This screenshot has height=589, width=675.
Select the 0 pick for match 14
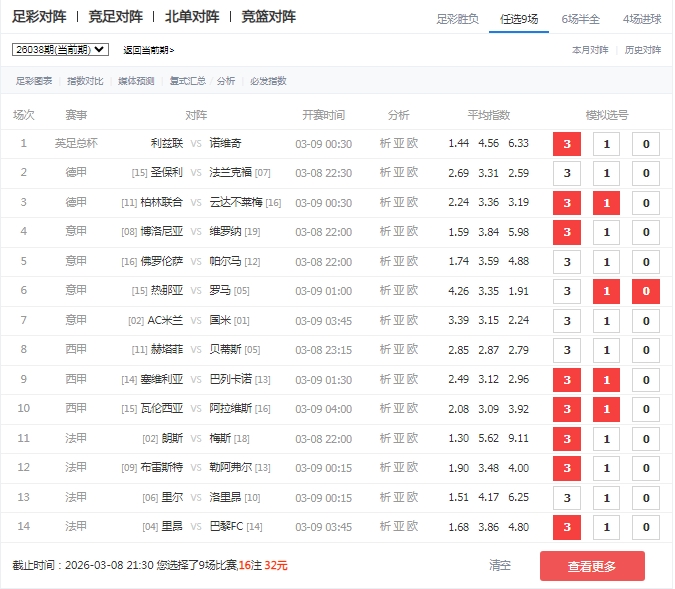(x=646, y=526)
